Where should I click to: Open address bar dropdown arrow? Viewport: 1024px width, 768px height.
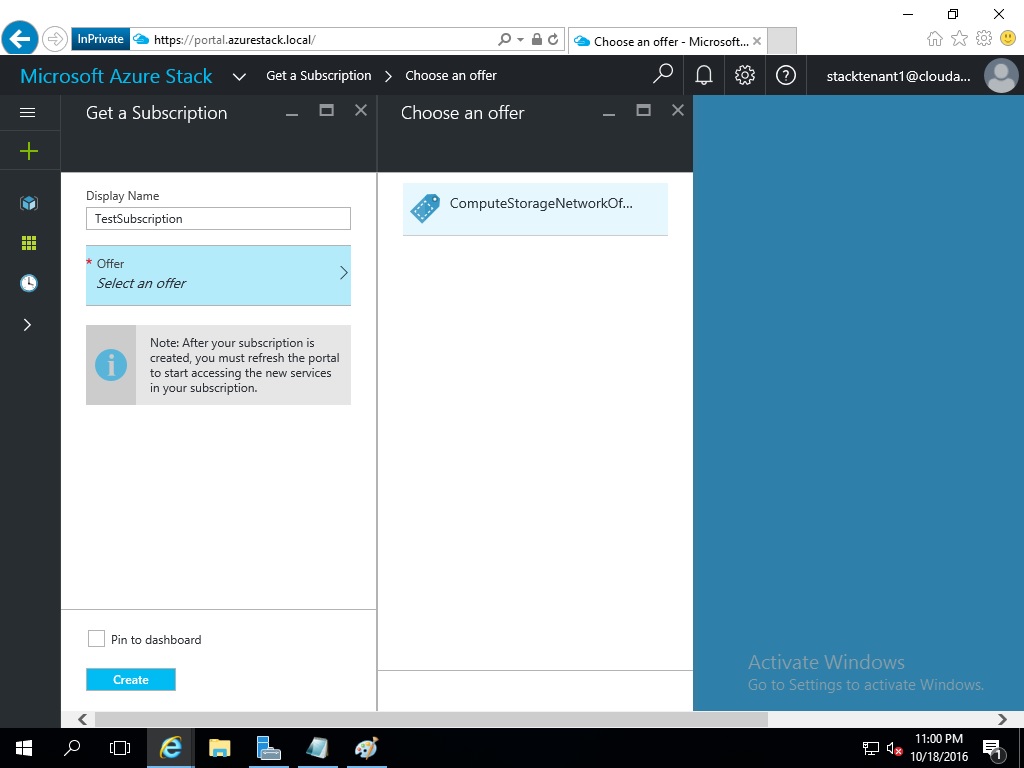(520, 40)
